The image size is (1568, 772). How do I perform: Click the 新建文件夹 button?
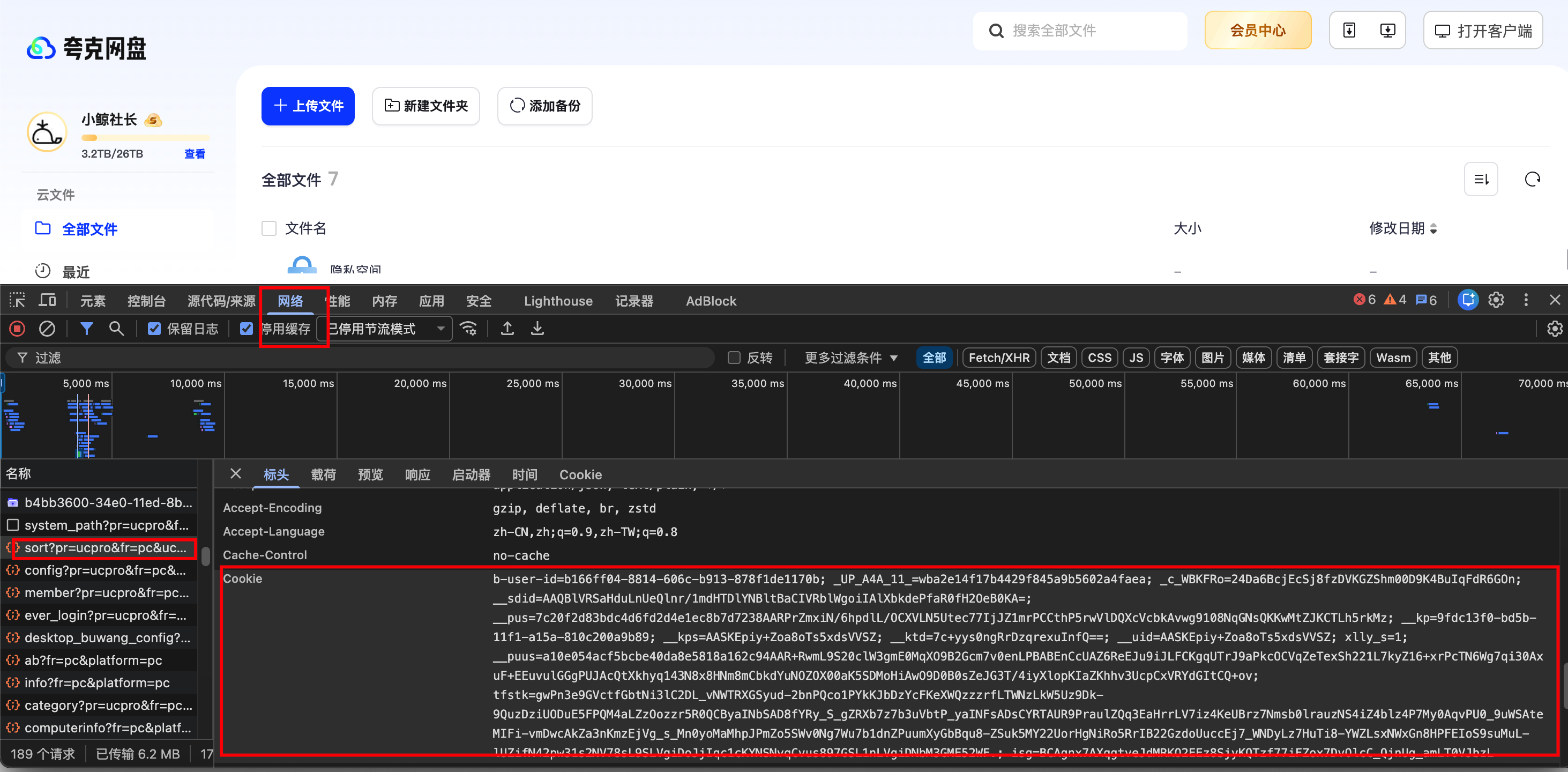click(x=426, y=106)
